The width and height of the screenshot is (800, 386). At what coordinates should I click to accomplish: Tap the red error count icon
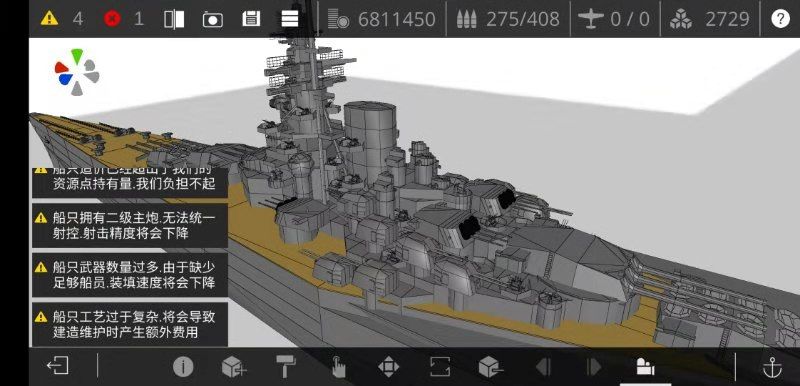[112, 19]
